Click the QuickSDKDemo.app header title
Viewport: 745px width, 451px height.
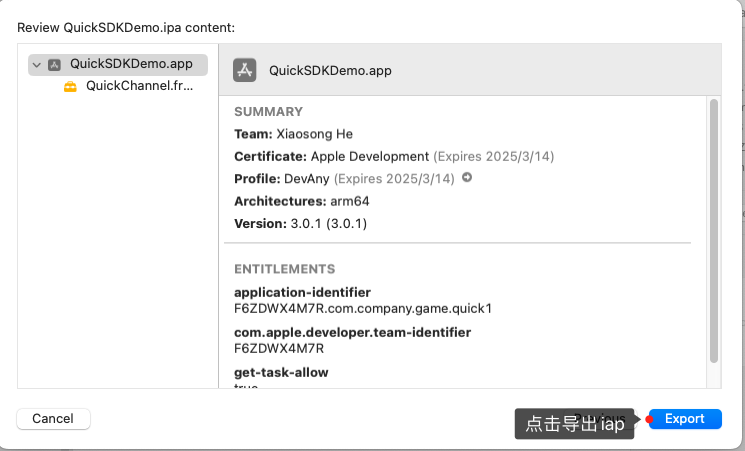330,71
